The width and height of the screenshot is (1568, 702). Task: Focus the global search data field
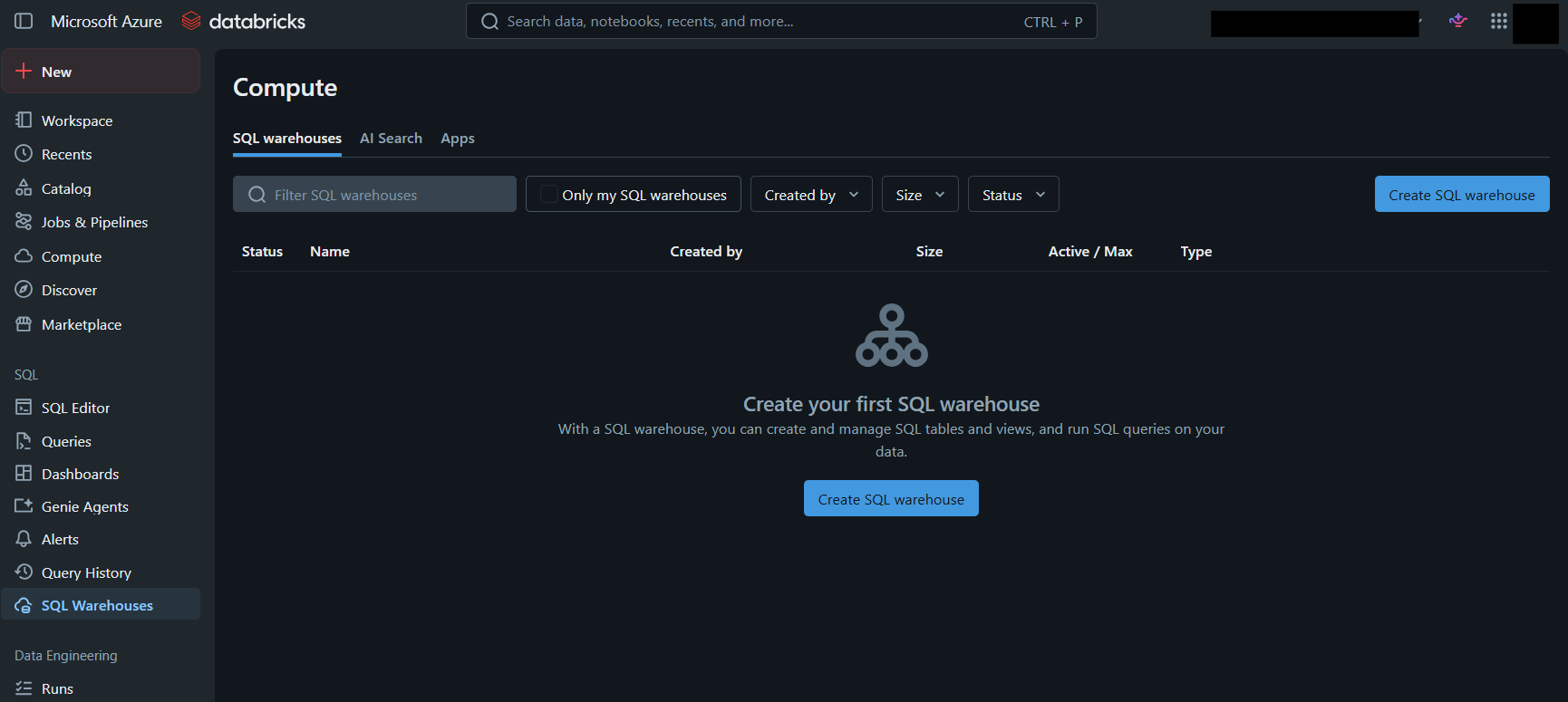pyautogui.click(x=781, y=21)
